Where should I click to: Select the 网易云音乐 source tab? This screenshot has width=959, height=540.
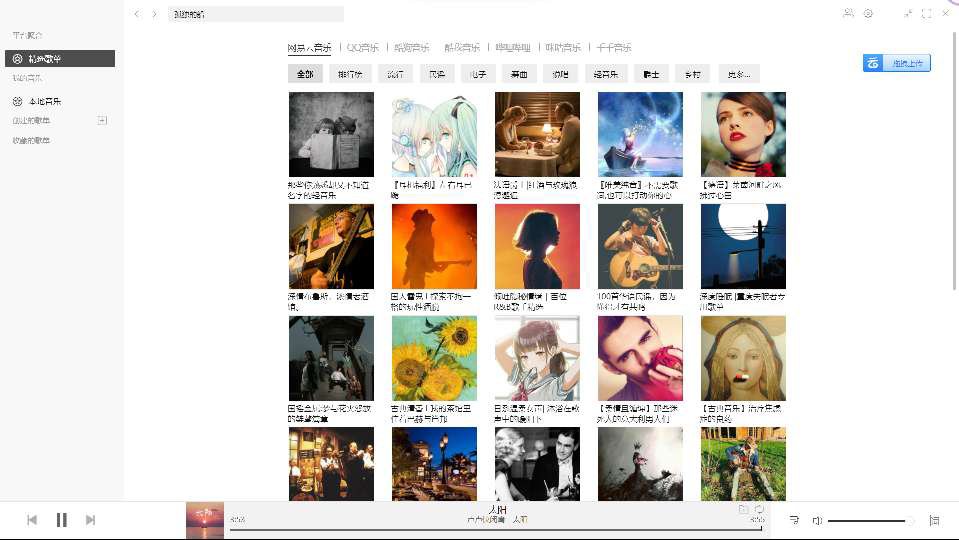point(309,48)
